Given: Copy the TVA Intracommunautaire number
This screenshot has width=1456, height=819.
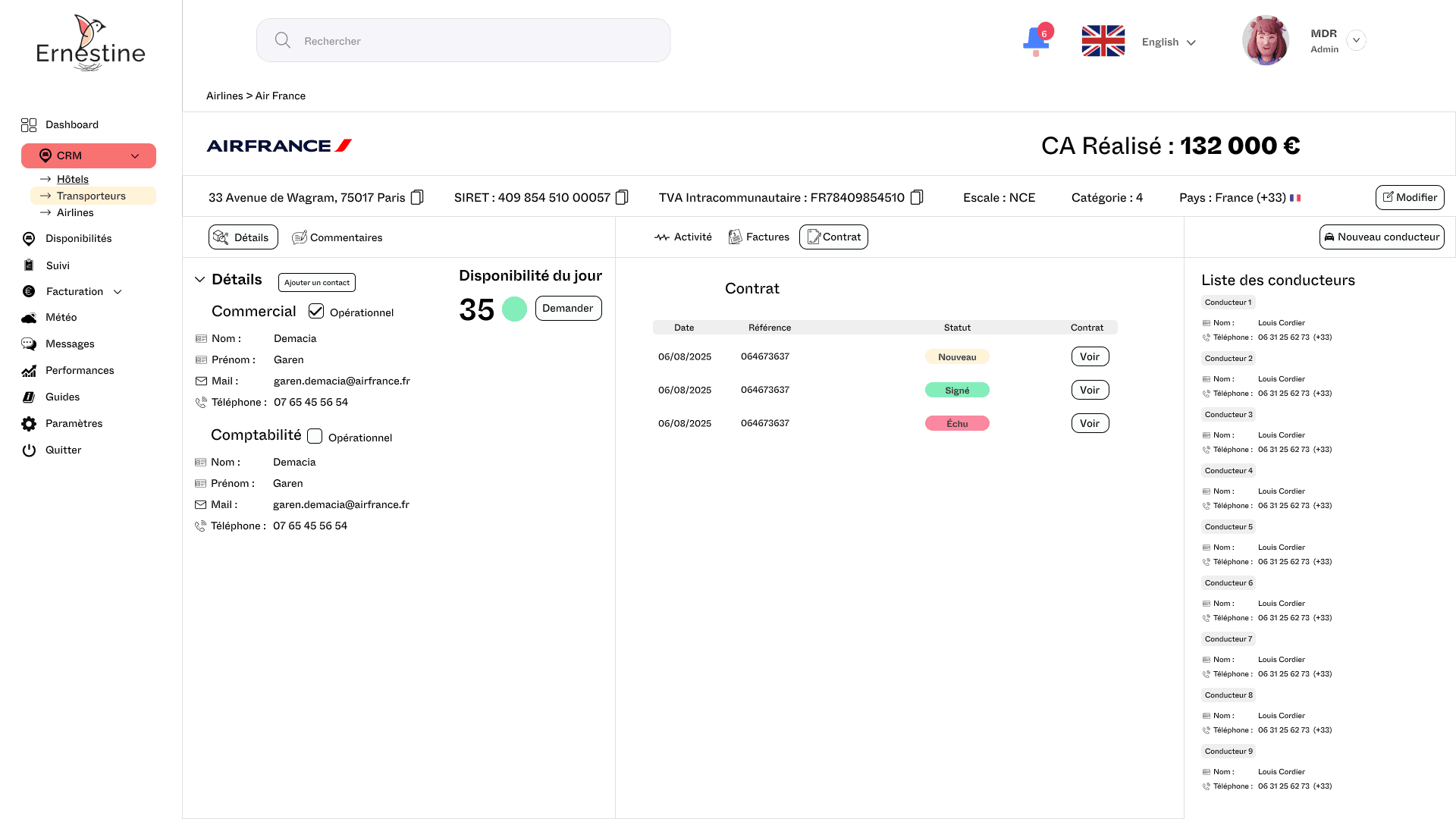Looking at the screenshot, I should coord(916,197).
